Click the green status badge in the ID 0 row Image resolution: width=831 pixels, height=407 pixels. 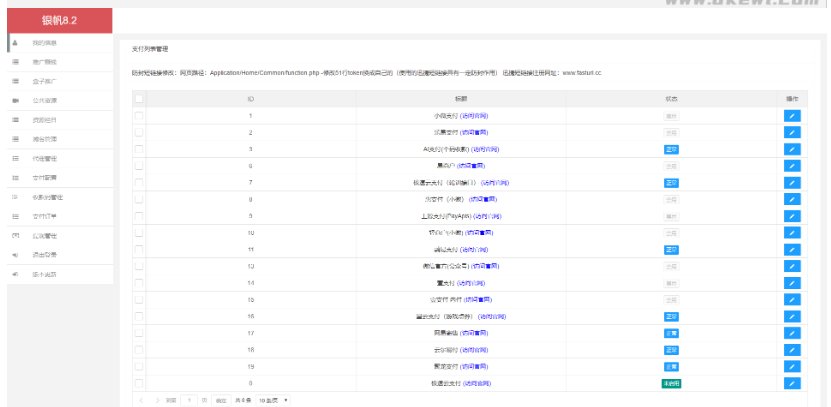671,383
